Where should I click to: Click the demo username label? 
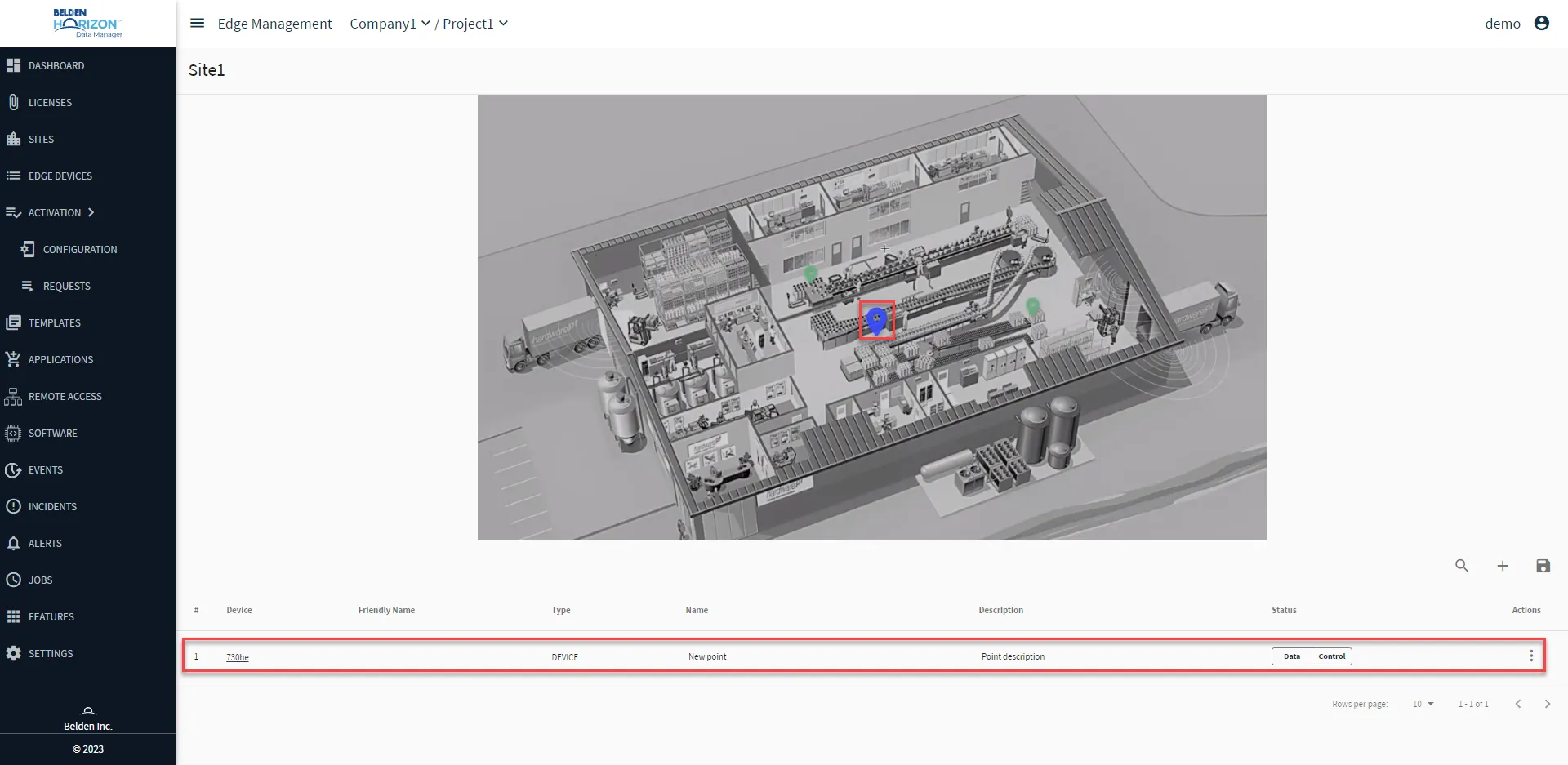click(1503, 24)
